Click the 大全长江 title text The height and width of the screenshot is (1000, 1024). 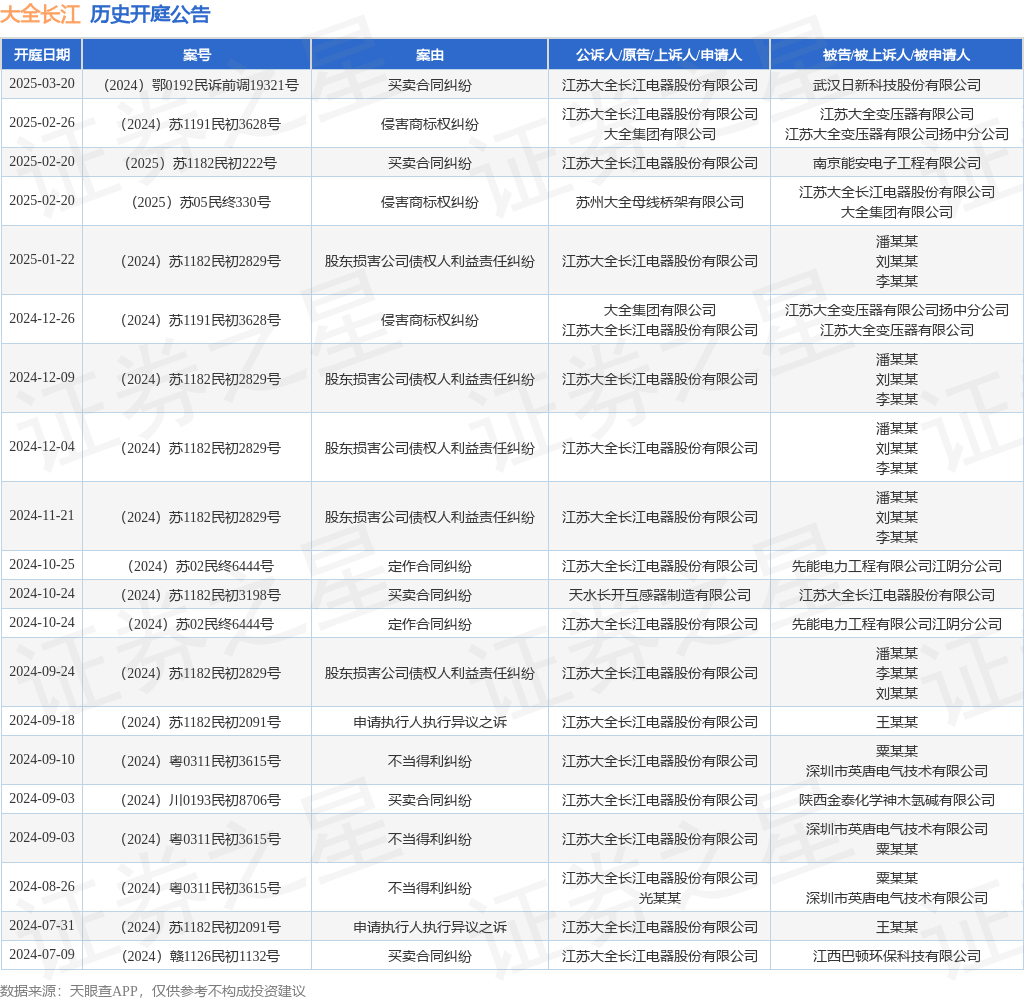(x=40, y=14)
